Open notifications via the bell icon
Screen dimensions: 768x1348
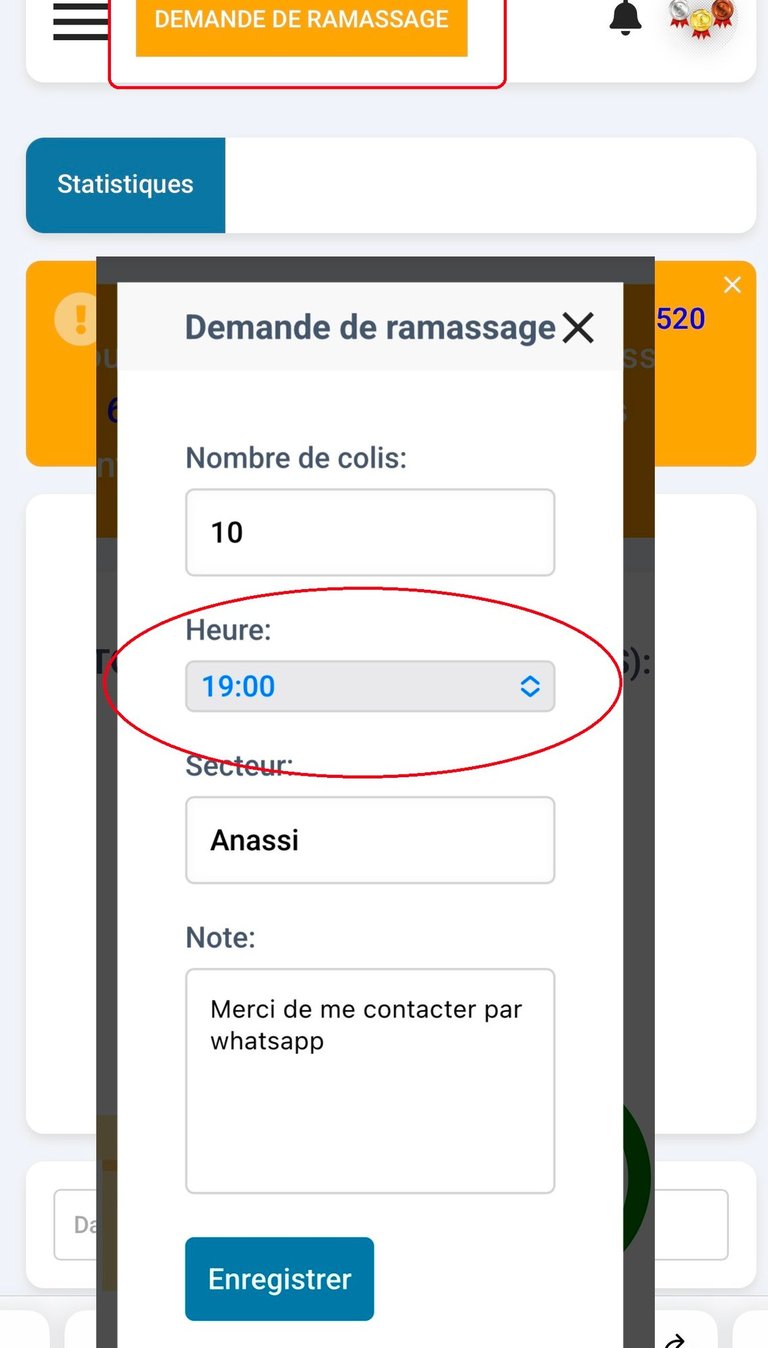626,17
